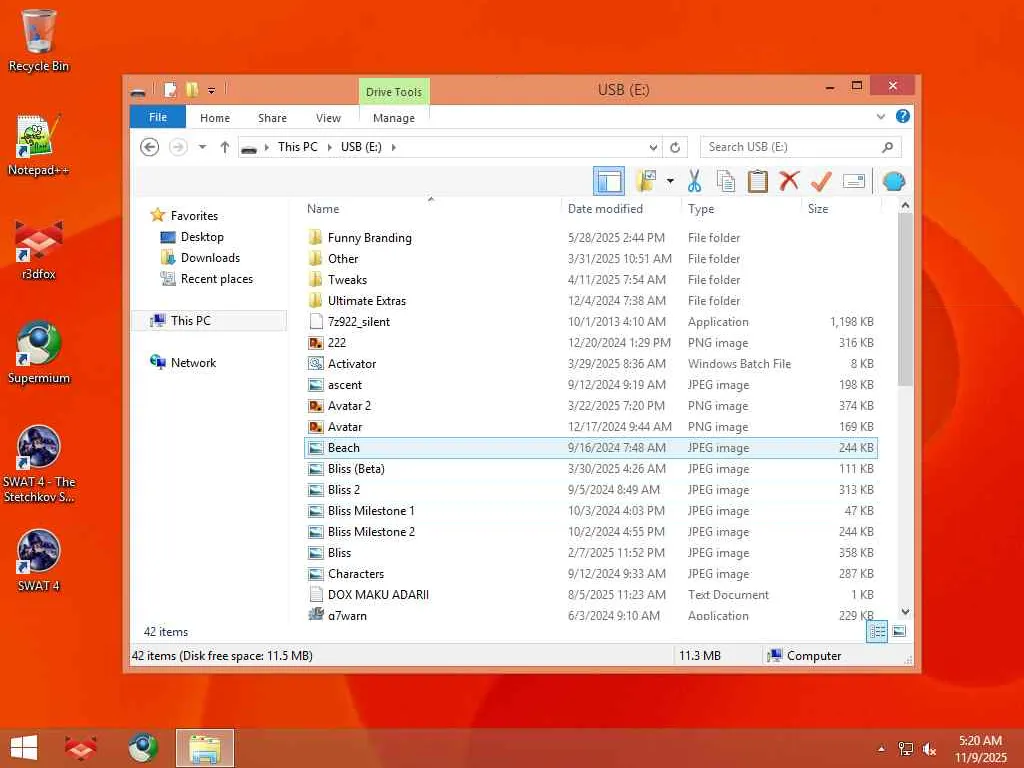Expand the chevron after This PC in breadcrumb
The height and width of the screenshot is (768, 1024).
coord(329,147)
